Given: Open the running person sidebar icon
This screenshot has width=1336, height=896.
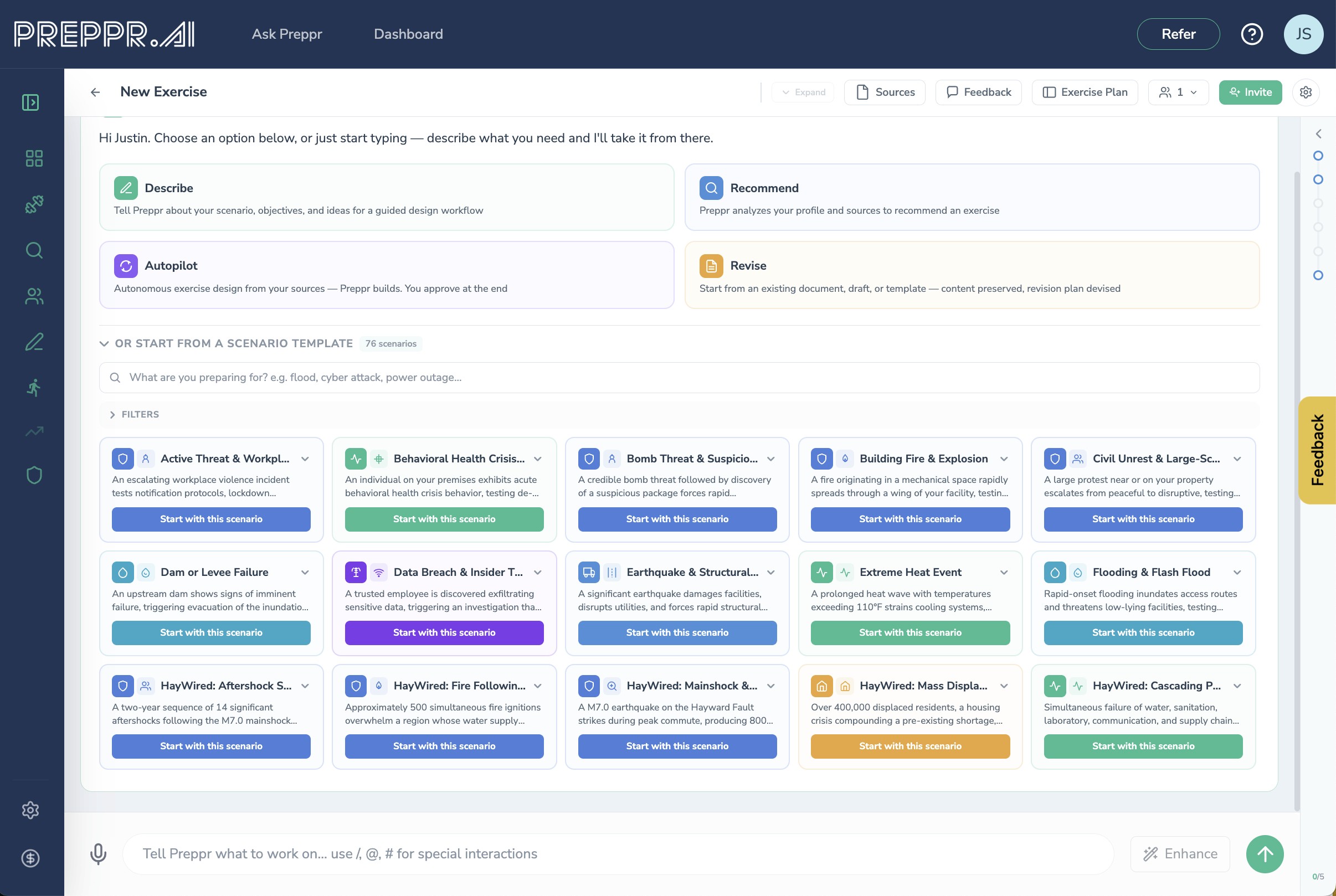Looking at the screenshot, I should point(34,388).
